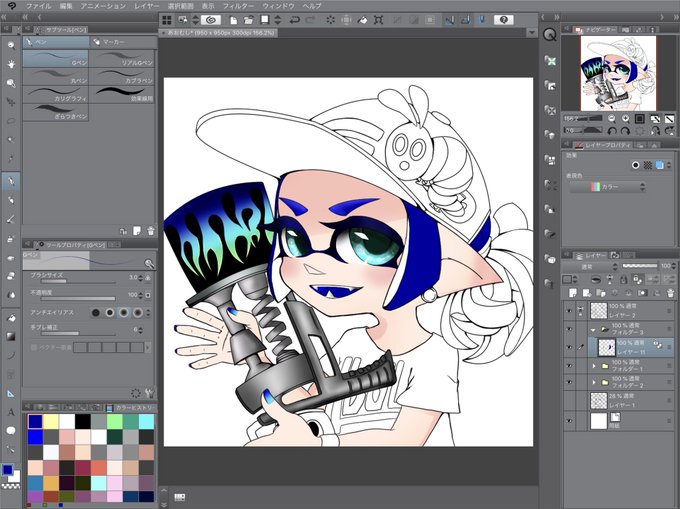Open the blending mode dropdown in Layers
Viewport: 680px width, 509px height.
click(591, 266)
